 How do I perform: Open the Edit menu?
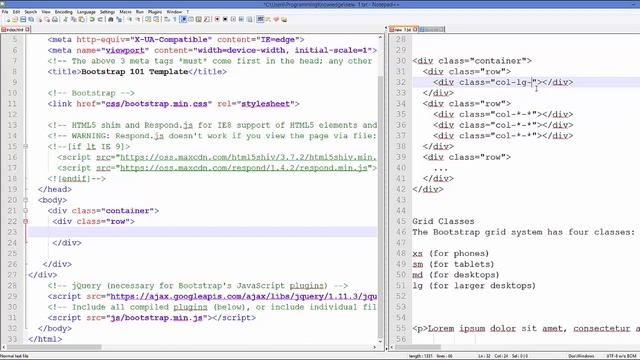click(x=16, y=12)
